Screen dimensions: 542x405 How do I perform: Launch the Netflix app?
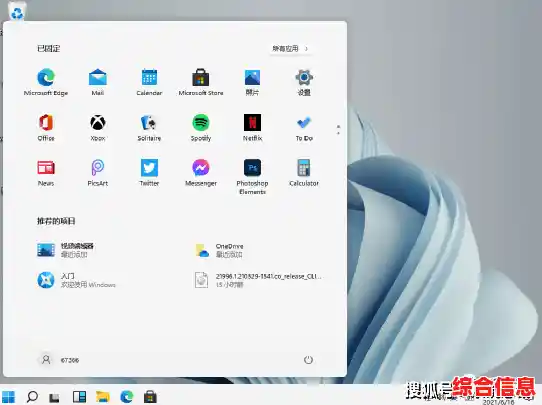(252, 127)
